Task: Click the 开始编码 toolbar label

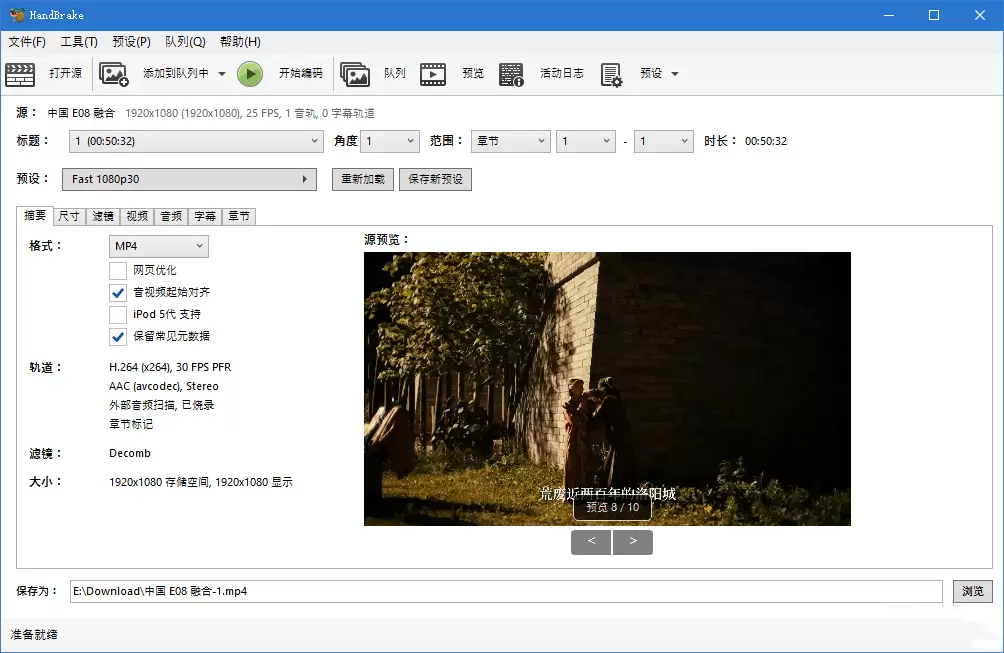Action: click(300, 73)
